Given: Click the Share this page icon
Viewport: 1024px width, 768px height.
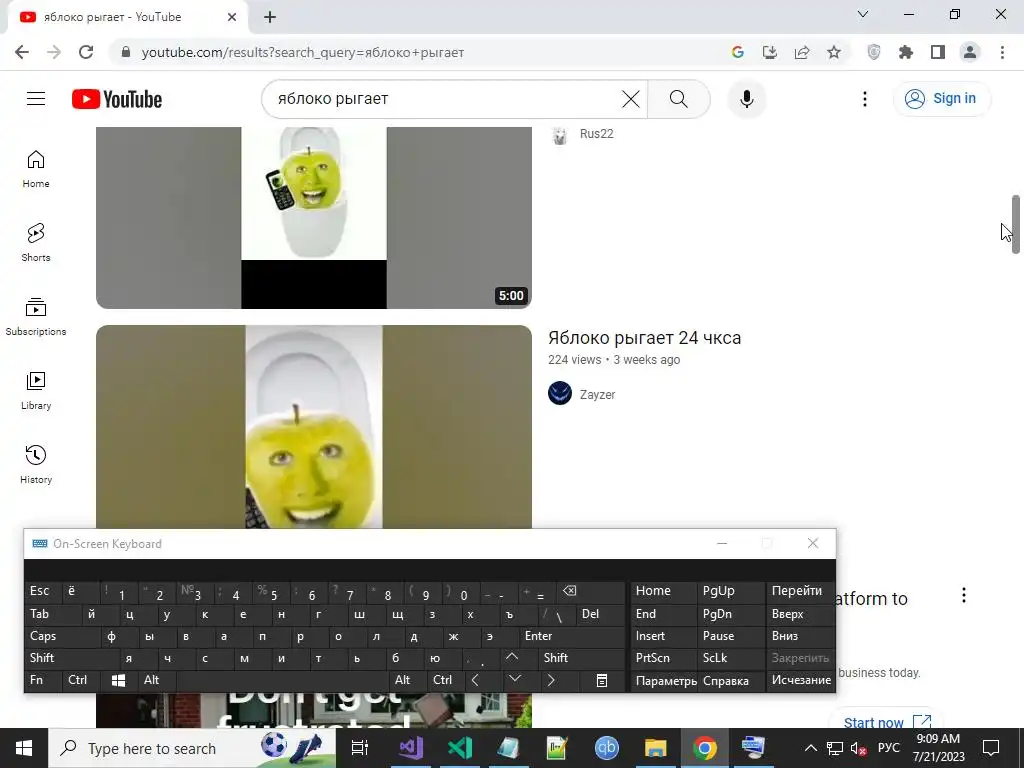Looking at the screenshot, I should click(x=802, y=52).
